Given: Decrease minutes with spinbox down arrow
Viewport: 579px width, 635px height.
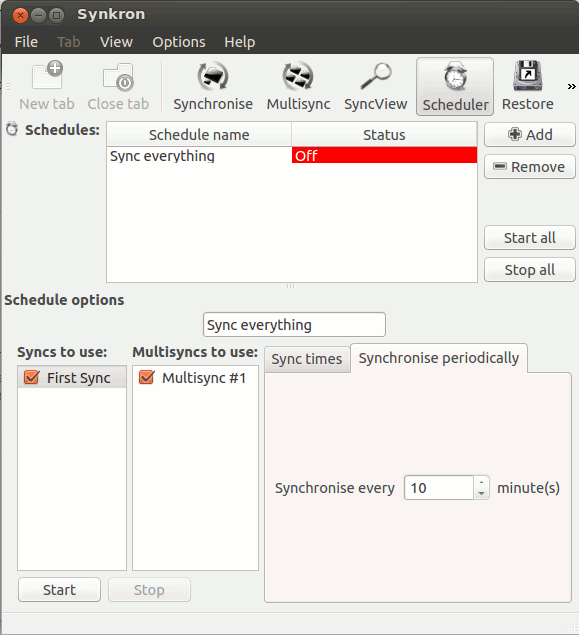Looking at the screenshot, I should pos(481,493).
